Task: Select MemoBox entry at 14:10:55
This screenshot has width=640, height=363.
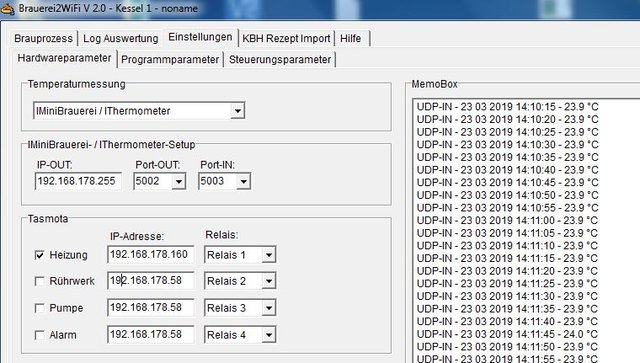Action: [507, 208]
